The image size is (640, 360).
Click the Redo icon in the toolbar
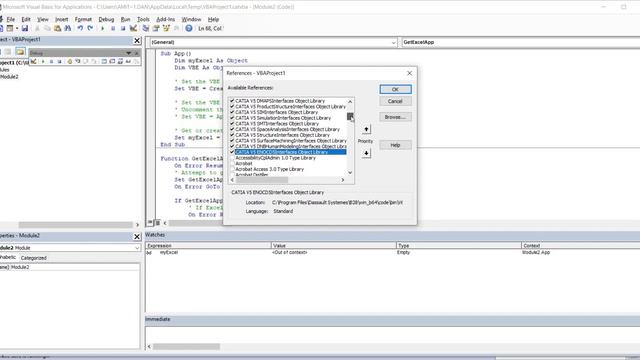click(x=90, y=29)
